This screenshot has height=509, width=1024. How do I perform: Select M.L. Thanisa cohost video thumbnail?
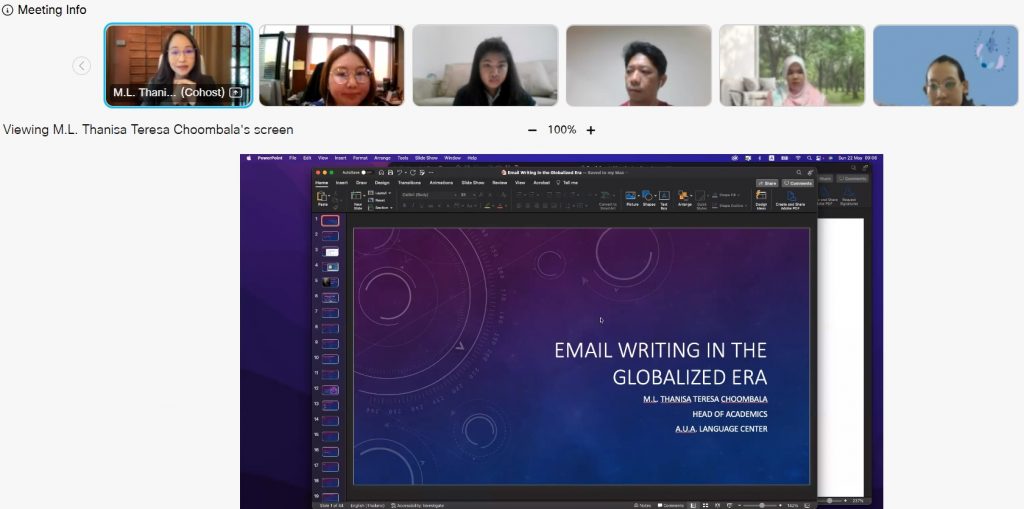pos(178,65)
